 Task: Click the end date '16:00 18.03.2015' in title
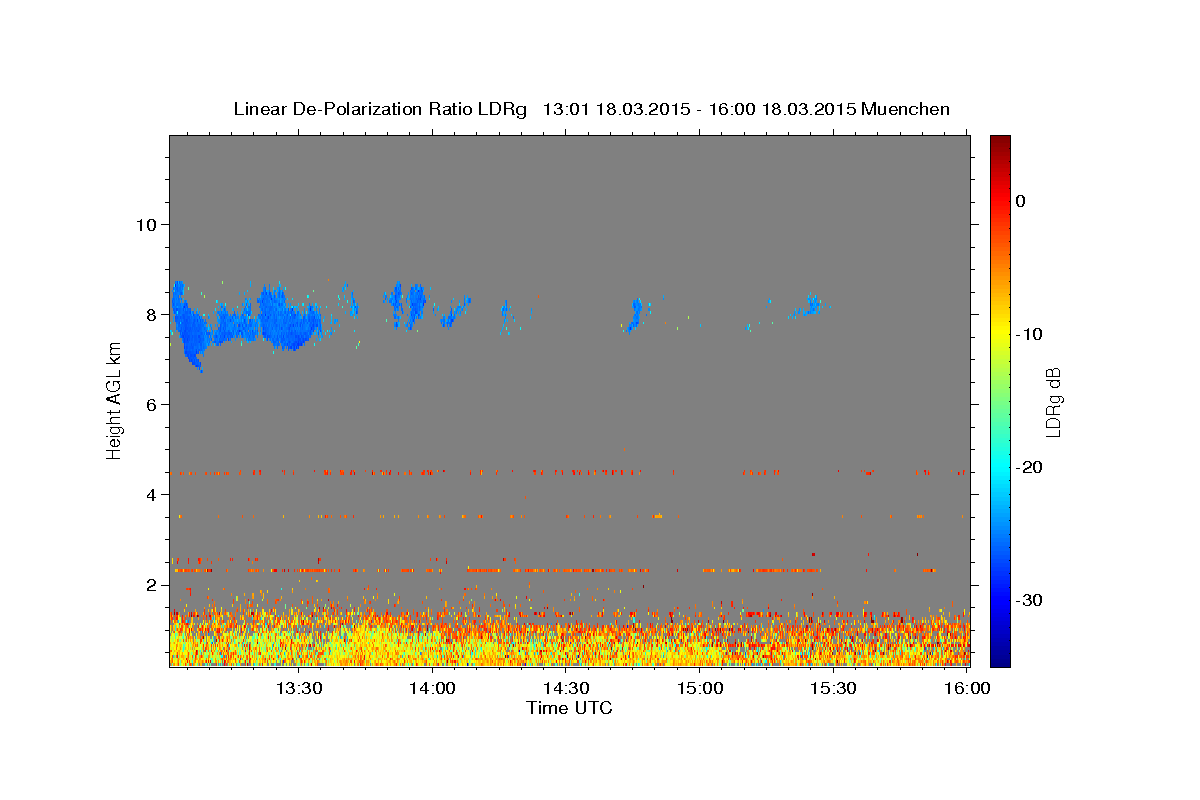click(781, 109)
